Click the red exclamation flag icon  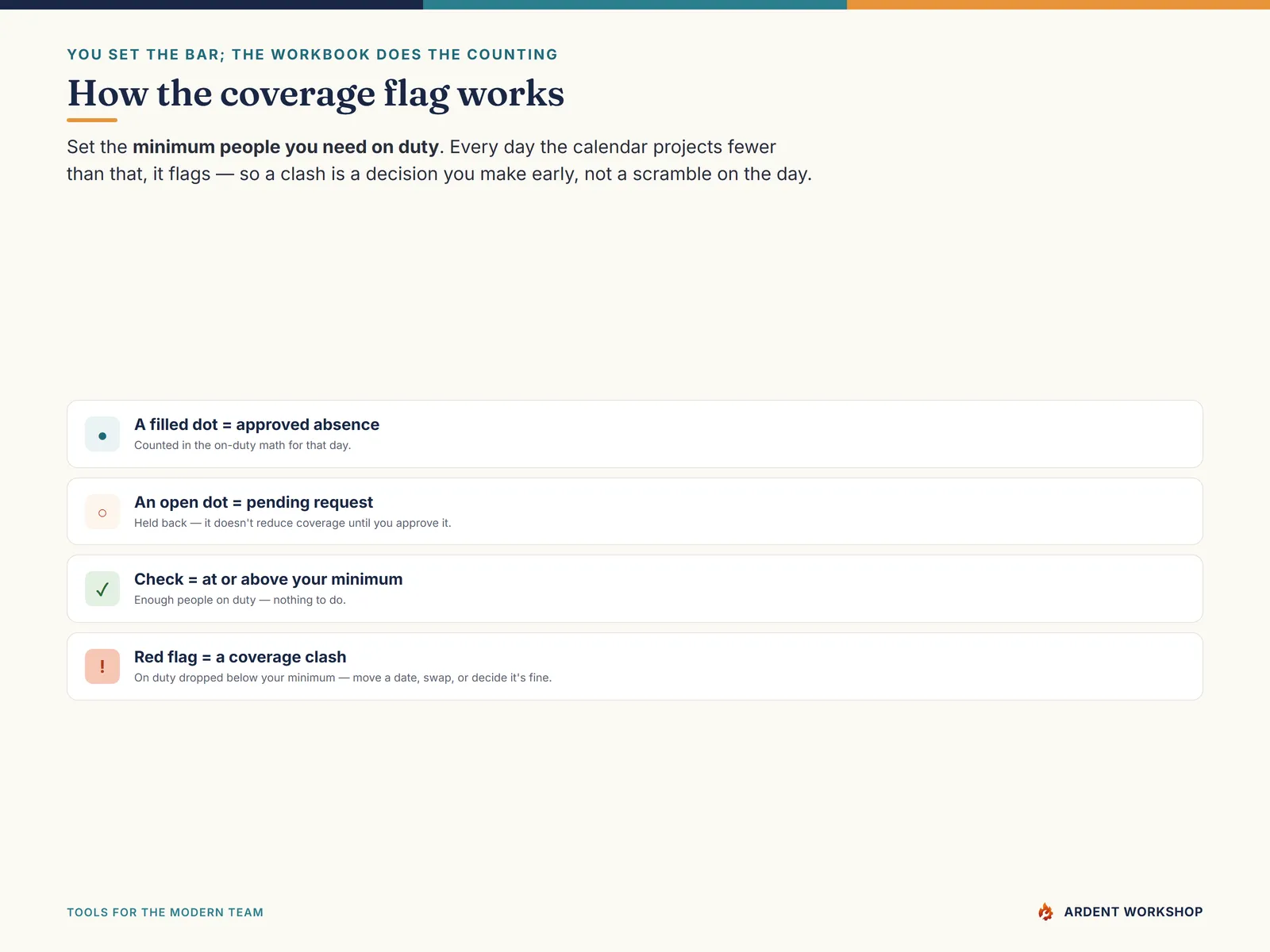pos(102,666)
